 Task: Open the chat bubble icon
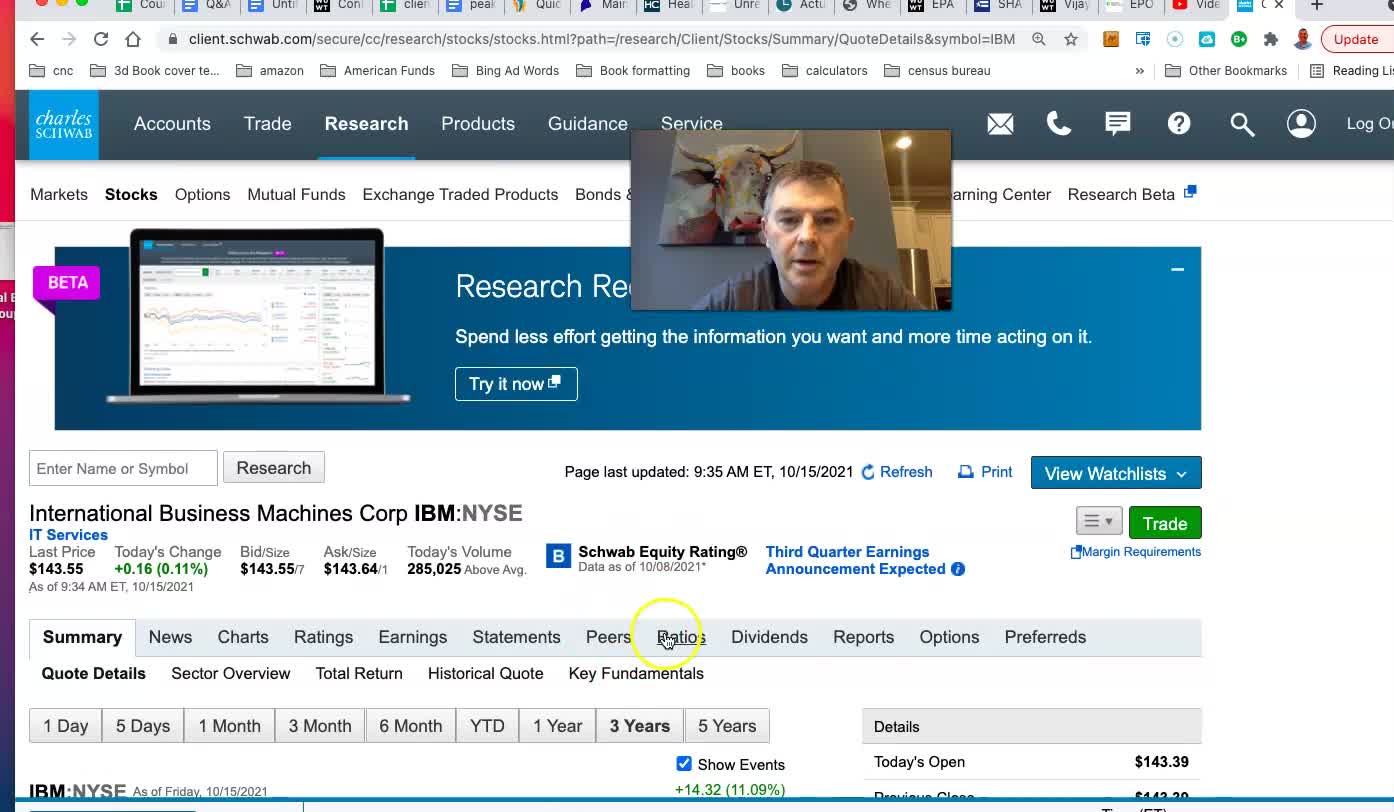tap(1118, 123)
